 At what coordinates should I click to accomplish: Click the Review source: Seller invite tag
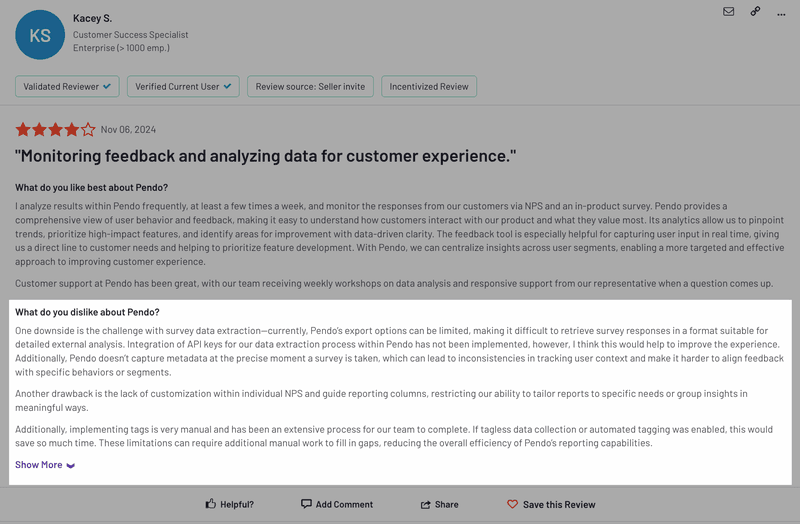[x=310, y=87]
